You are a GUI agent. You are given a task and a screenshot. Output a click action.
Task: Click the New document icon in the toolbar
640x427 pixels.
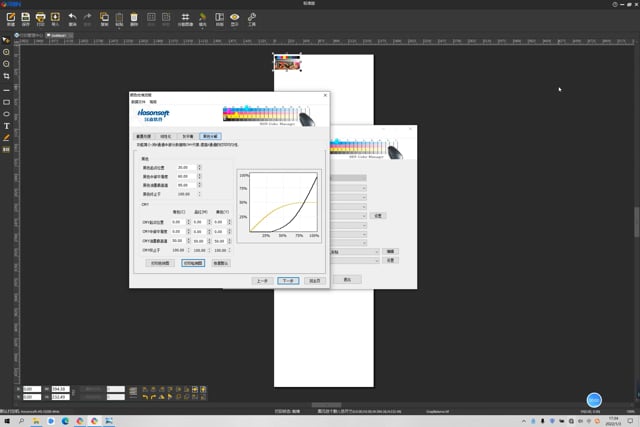(x=11, y=17)
